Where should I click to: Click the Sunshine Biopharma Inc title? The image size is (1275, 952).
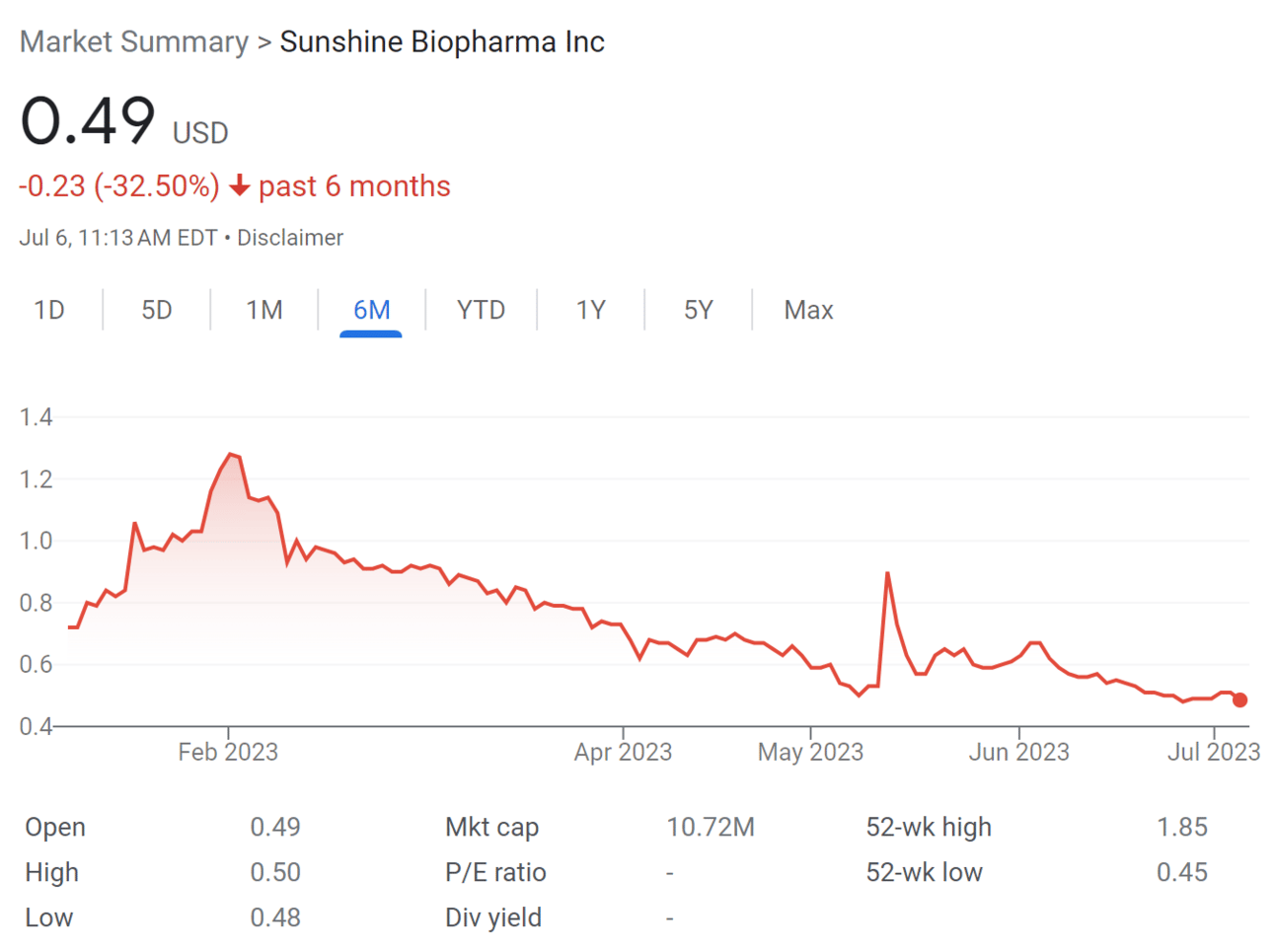442,42
